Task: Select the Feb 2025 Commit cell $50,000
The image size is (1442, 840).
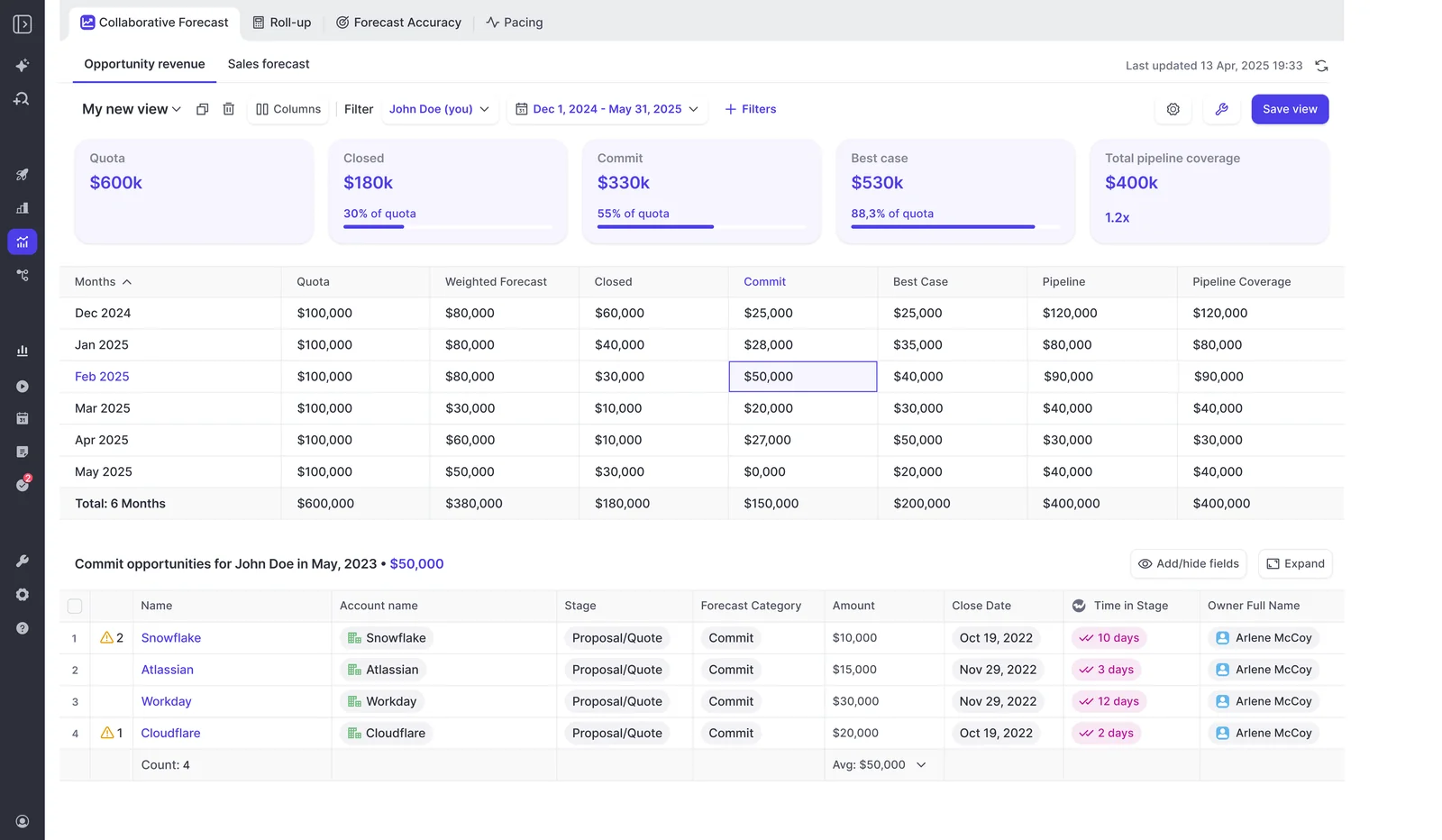Action: point(803,377)
